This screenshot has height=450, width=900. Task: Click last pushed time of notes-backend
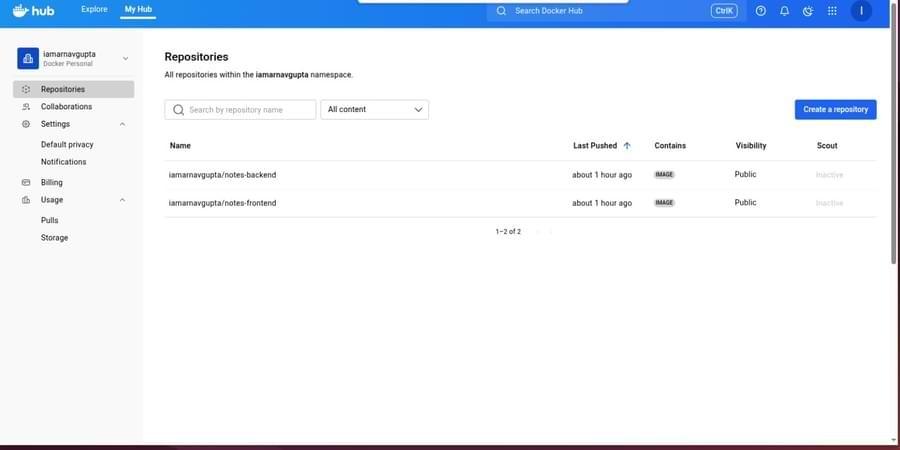602,174
